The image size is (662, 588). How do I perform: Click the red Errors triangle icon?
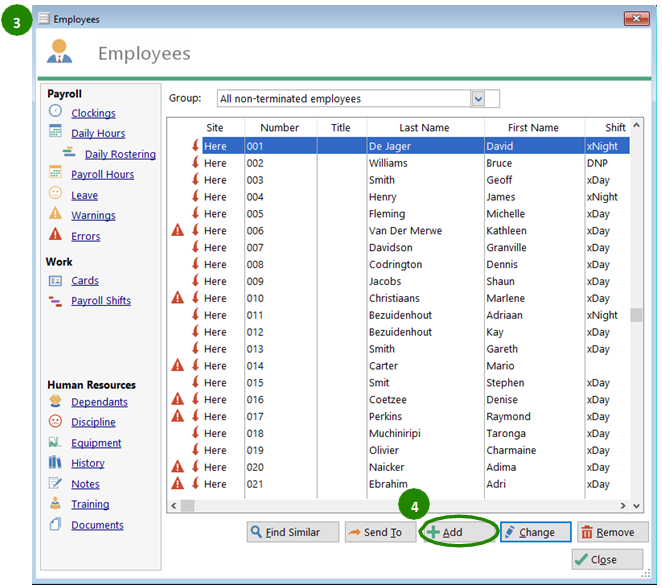[55, 234]
